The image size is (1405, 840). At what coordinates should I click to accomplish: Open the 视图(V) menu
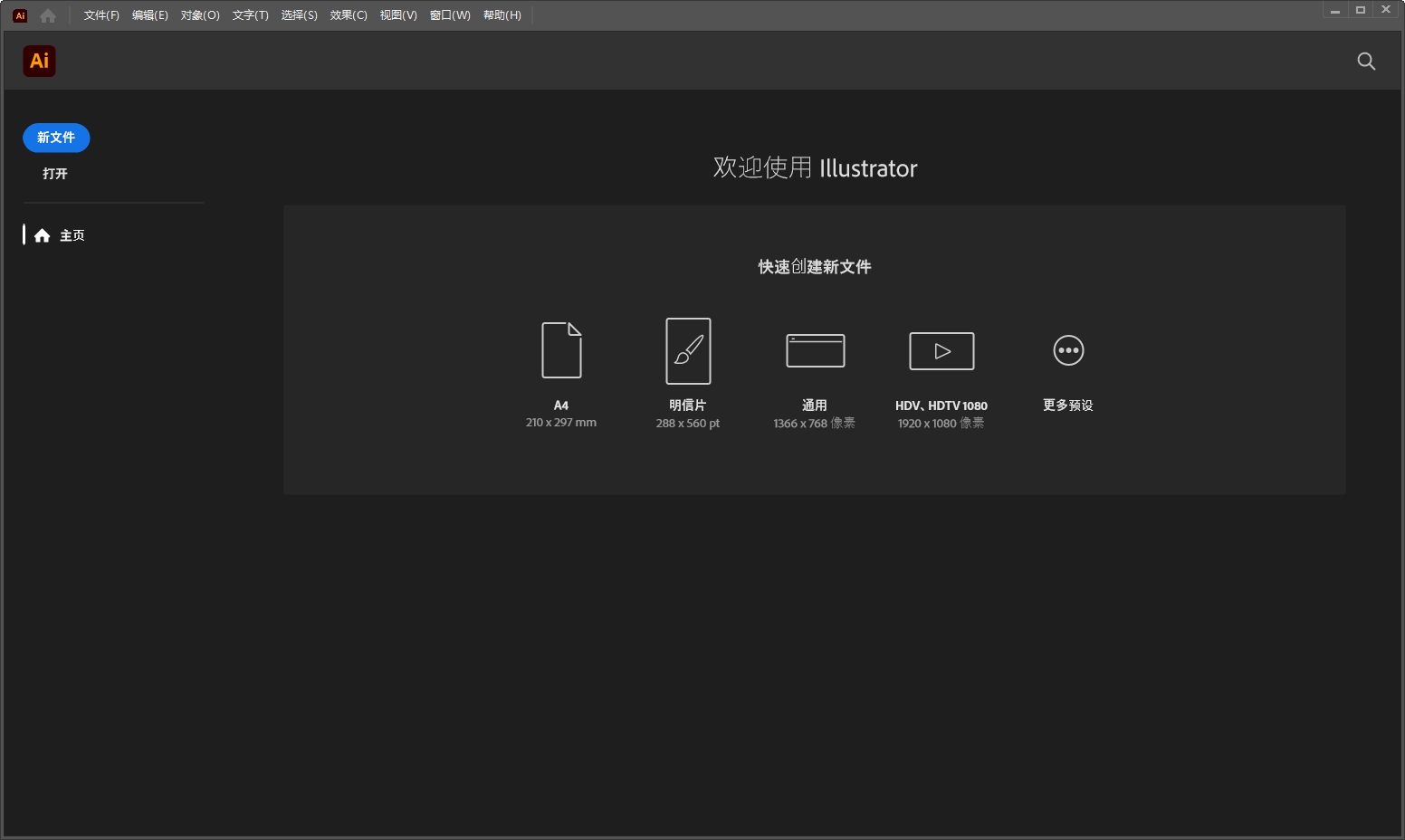398,14
